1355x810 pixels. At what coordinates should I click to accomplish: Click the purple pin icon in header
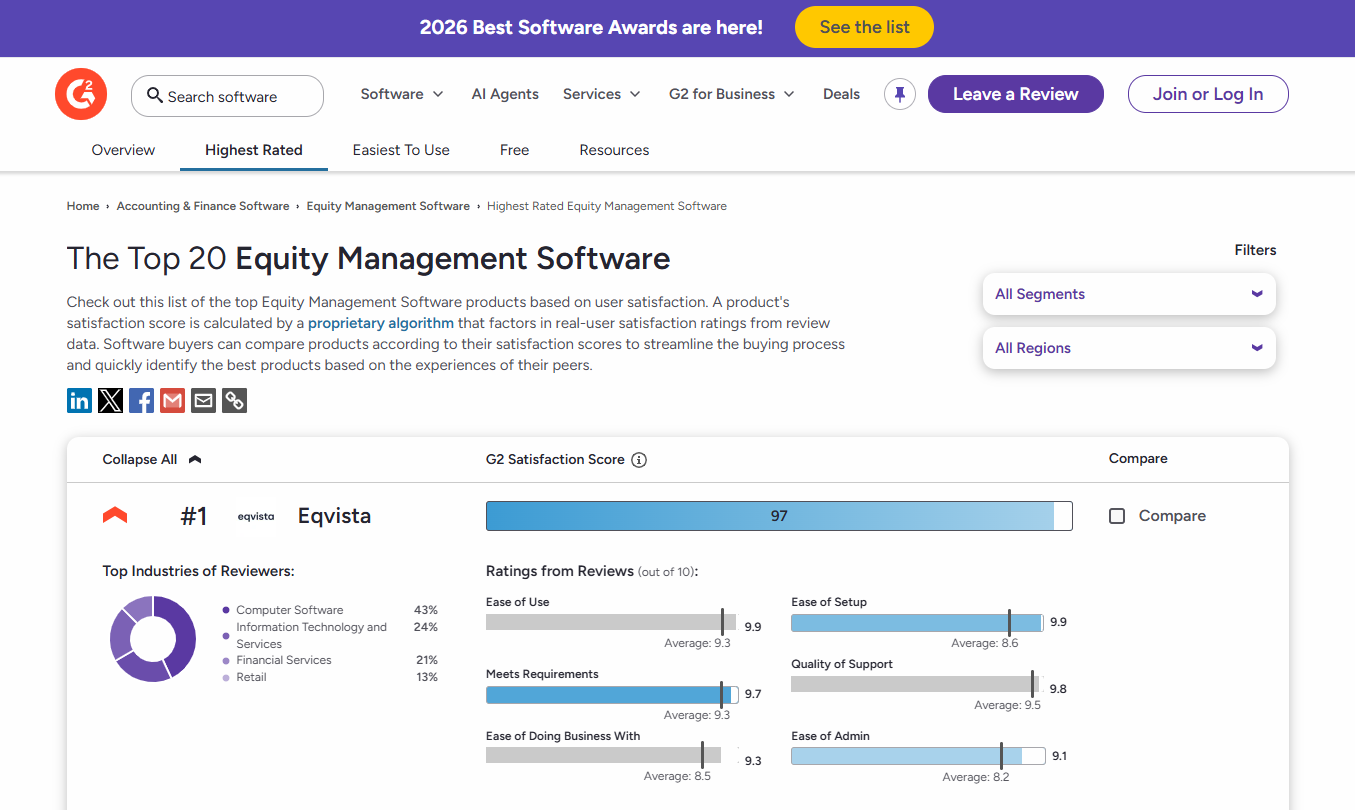coord(900,94)
